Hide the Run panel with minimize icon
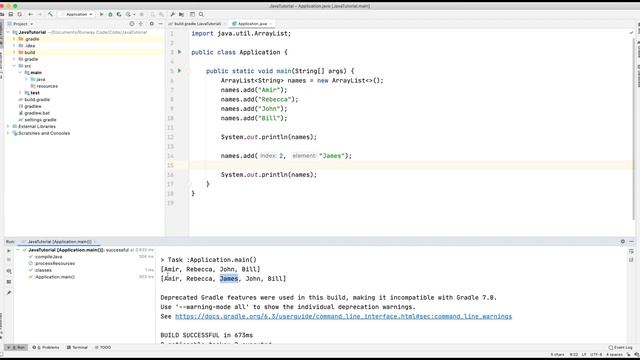The height and width of the screenshot is (360, 640). click(631, 242)
